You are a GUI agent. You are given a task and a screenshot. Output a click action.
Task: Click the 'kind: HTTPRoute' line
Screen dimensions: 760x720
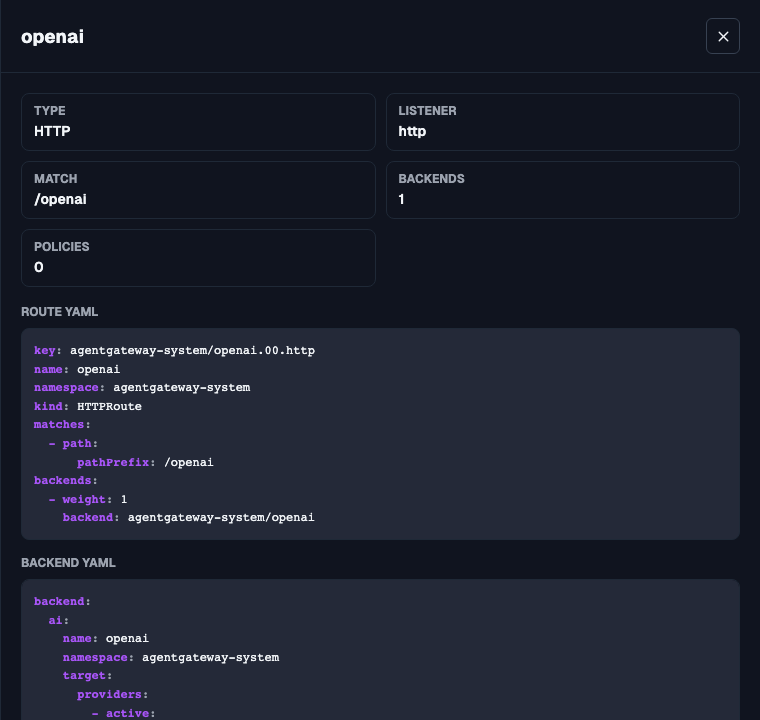88,406
